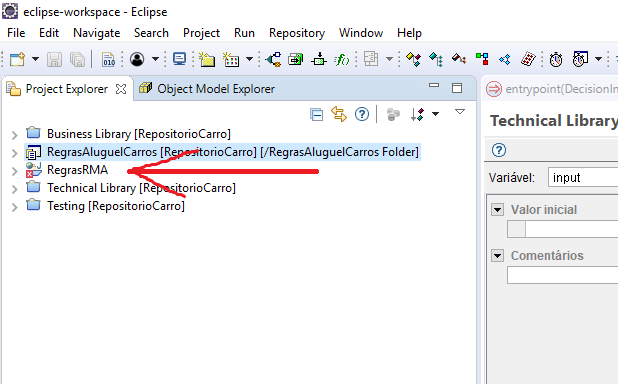This screenshot has width=618, height=384.
Task: Open the Edit menu
Action: pyautogui.click(x=49, y=33)
